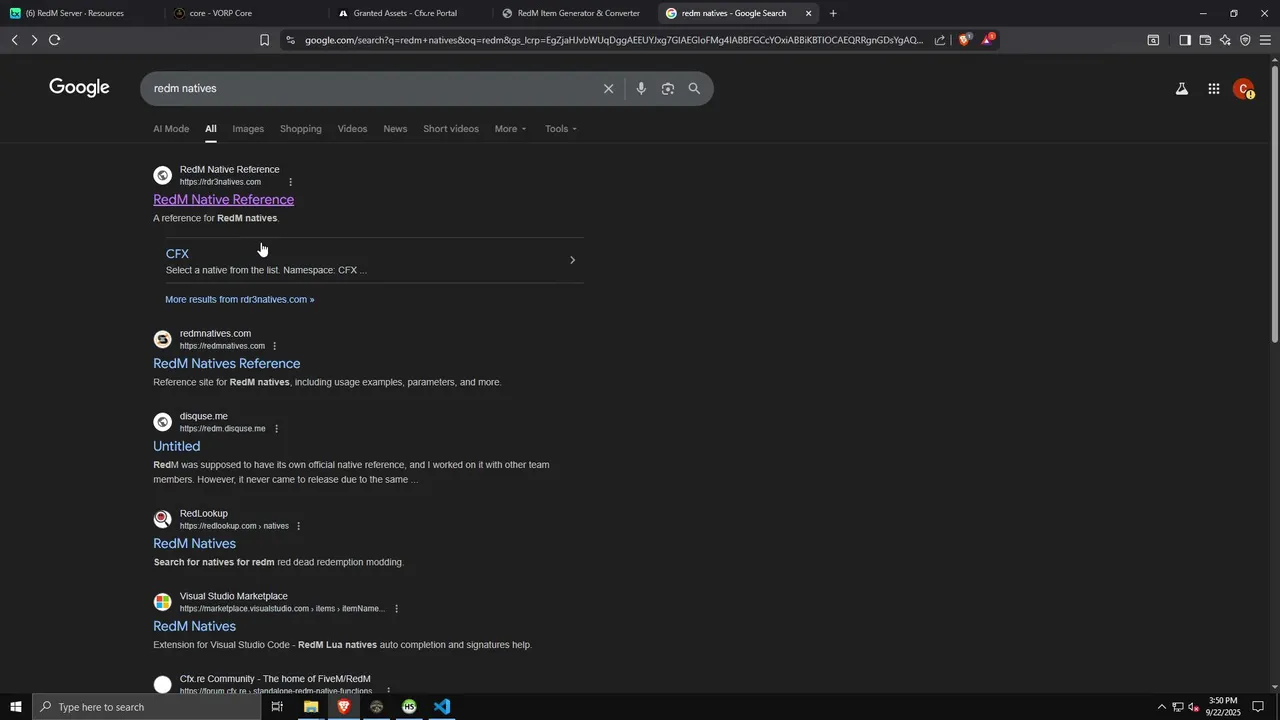Viewport: 1280px width, 720px height.
Task: Click the Windows taskbar search box
Action: tap(147, 707)
